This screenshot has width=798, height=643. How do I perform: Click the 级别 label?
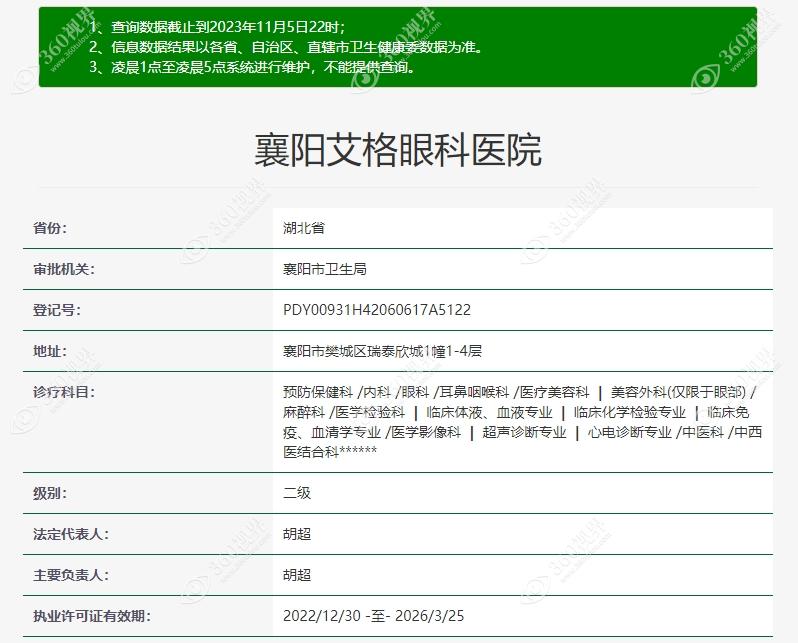point(50,493)
